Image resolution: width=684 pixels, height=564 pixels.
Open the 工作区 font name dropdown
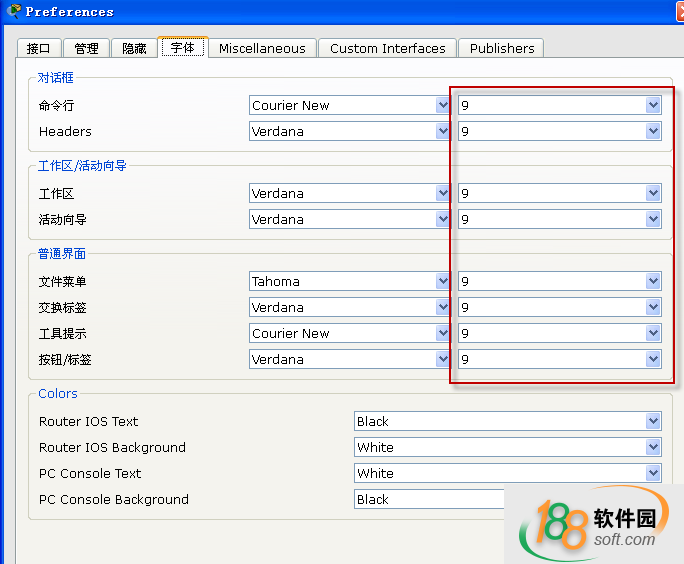pos(350,193)
